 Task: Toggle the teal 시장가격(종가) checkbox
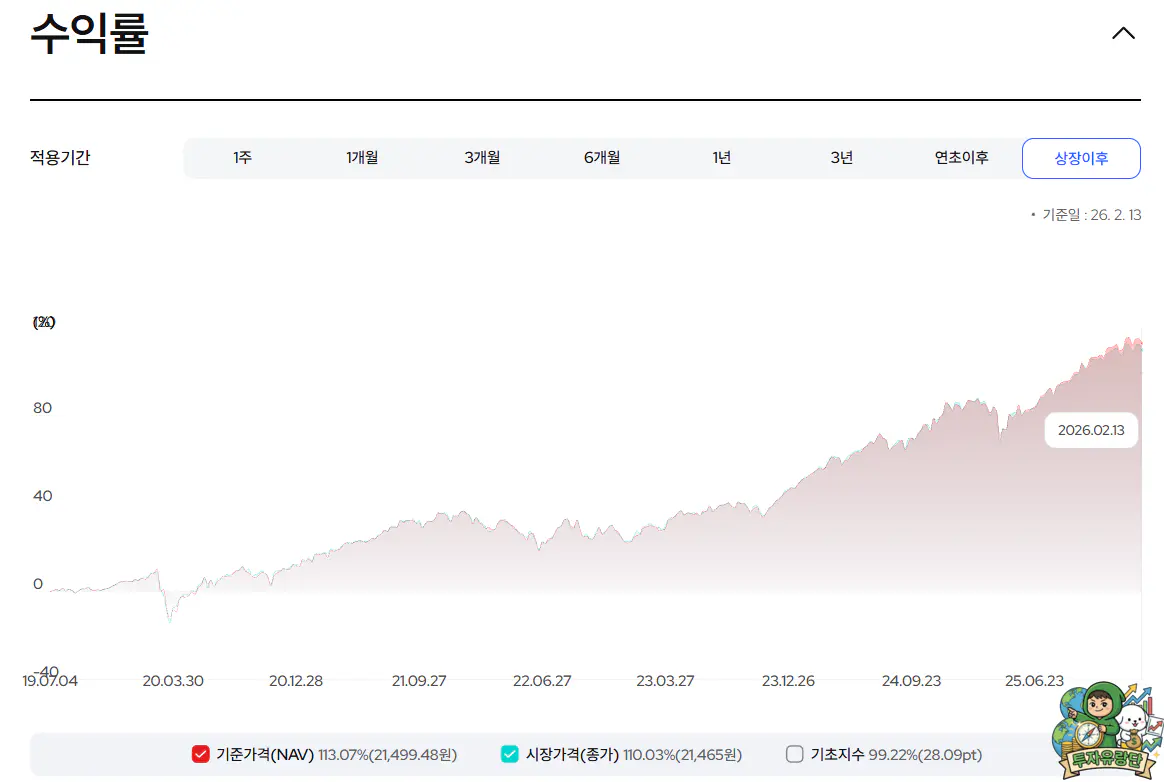510,754
